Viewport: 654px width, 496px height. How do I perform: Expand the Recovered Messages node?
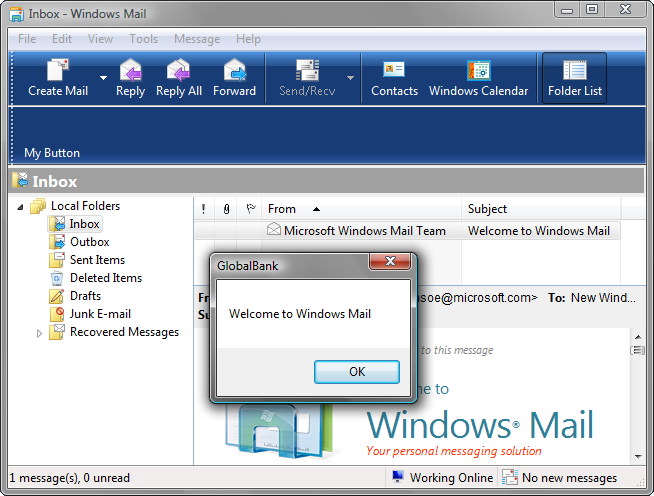click(x=39, y=333)
